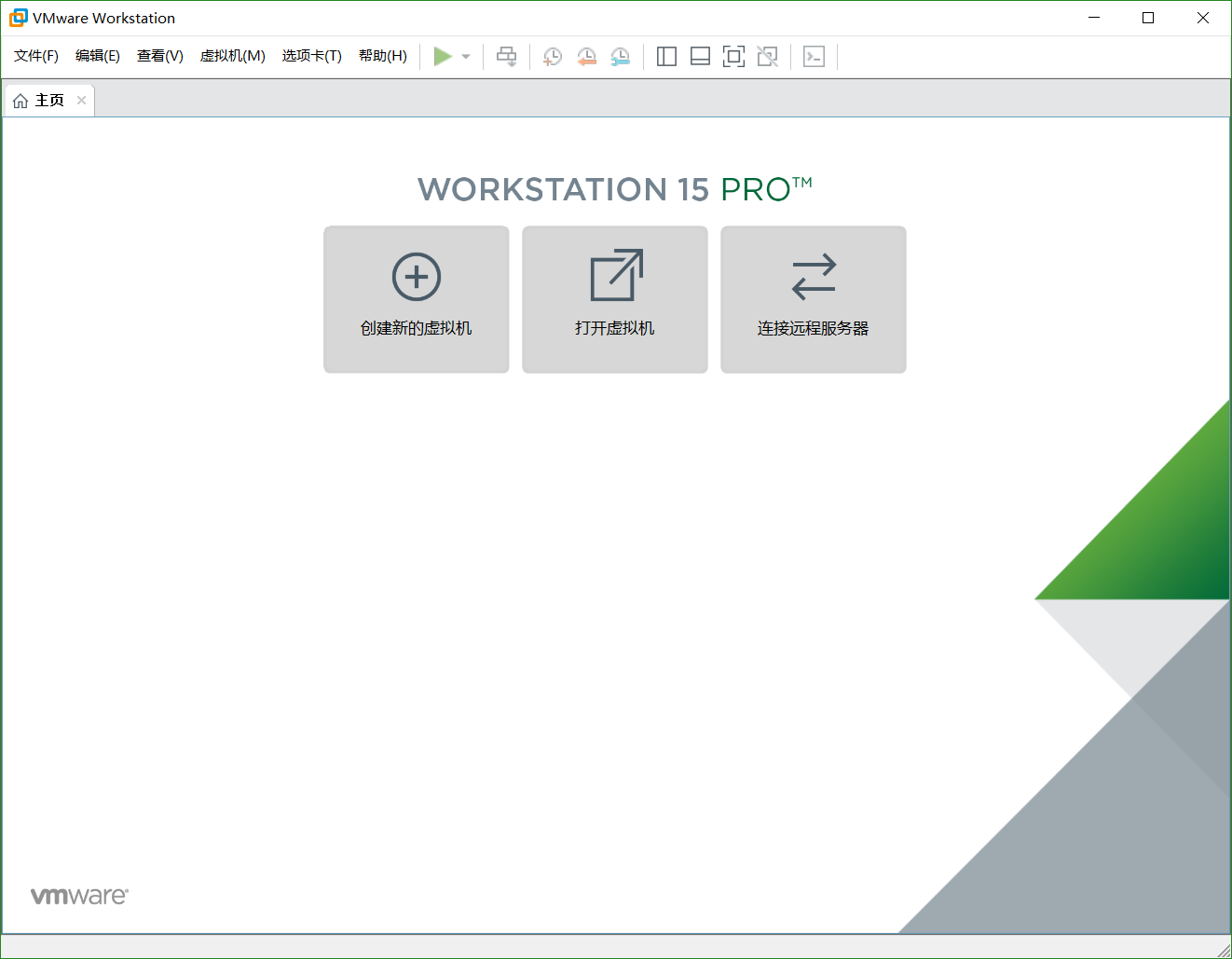Open the 帮助(H) menu

tap(383, 56)
